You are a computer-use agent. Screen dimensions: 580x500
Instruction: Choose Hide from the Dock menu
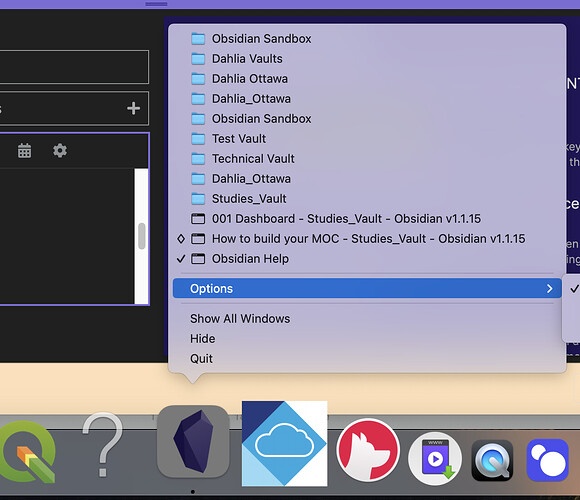pos(367,339)
